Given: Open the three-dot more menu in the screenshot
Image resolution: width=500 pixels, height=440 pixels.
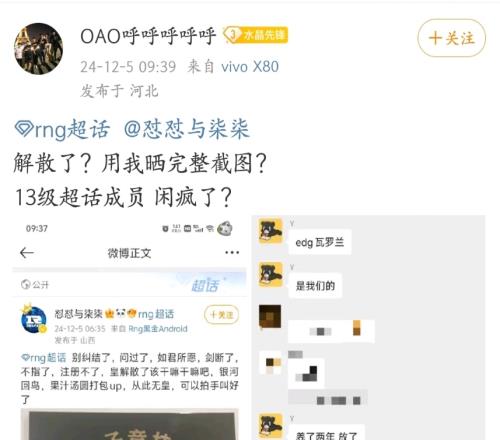Looking at the screenshot, I should pyautogui.click(x=232, y=252).
